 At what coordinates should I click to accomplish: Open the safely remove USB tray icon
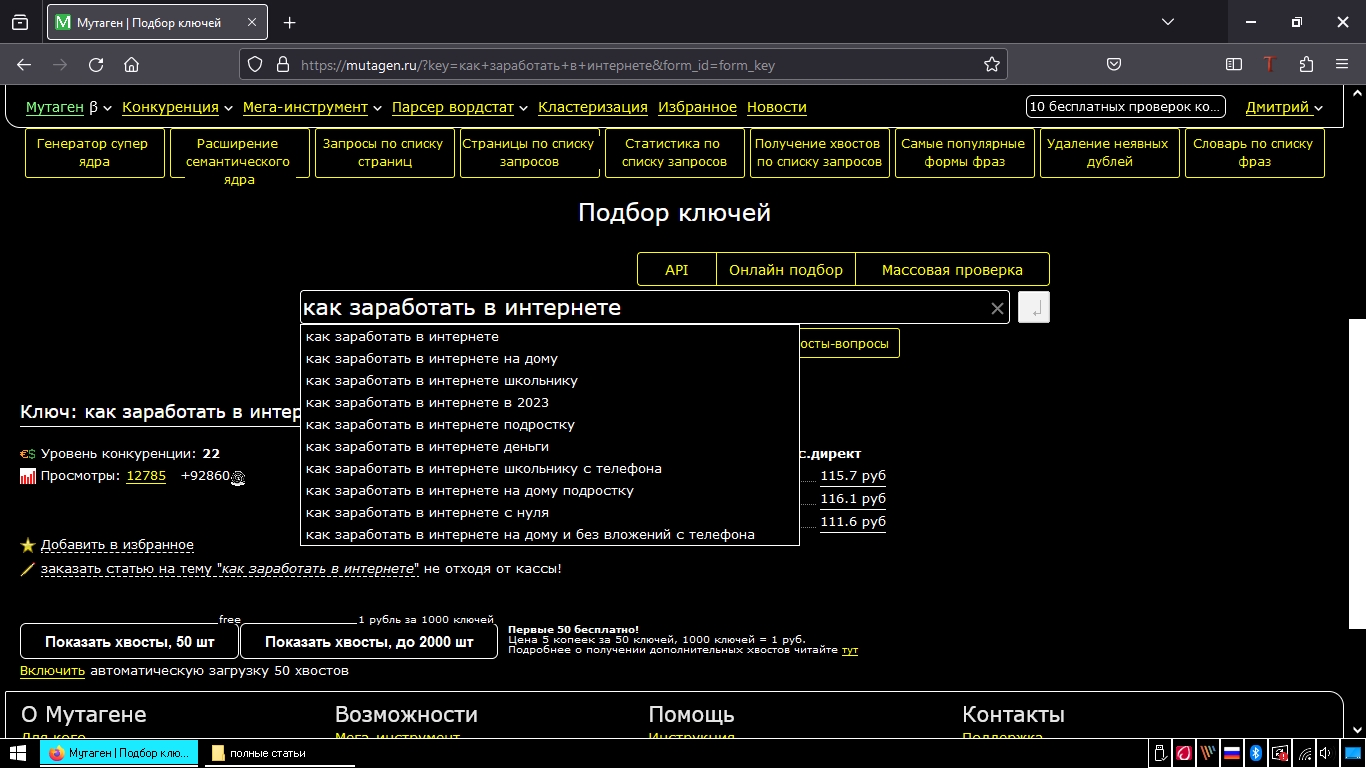click(1160, 753)
